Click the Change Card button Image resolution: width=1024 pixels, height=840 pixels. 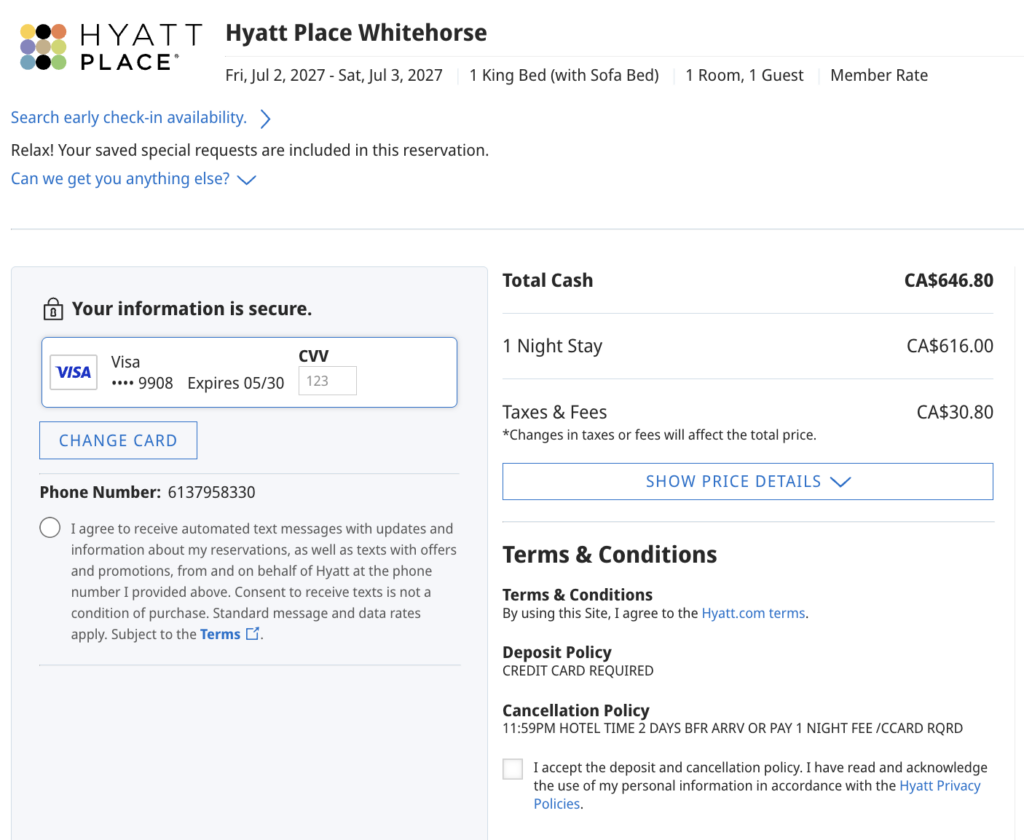point(118,440)
